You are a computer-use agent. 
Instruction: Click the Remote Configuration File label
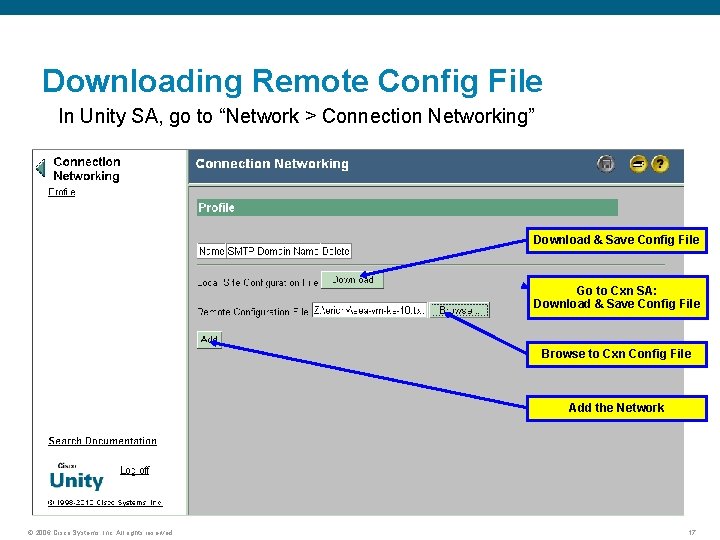click(x=253, y=311)
